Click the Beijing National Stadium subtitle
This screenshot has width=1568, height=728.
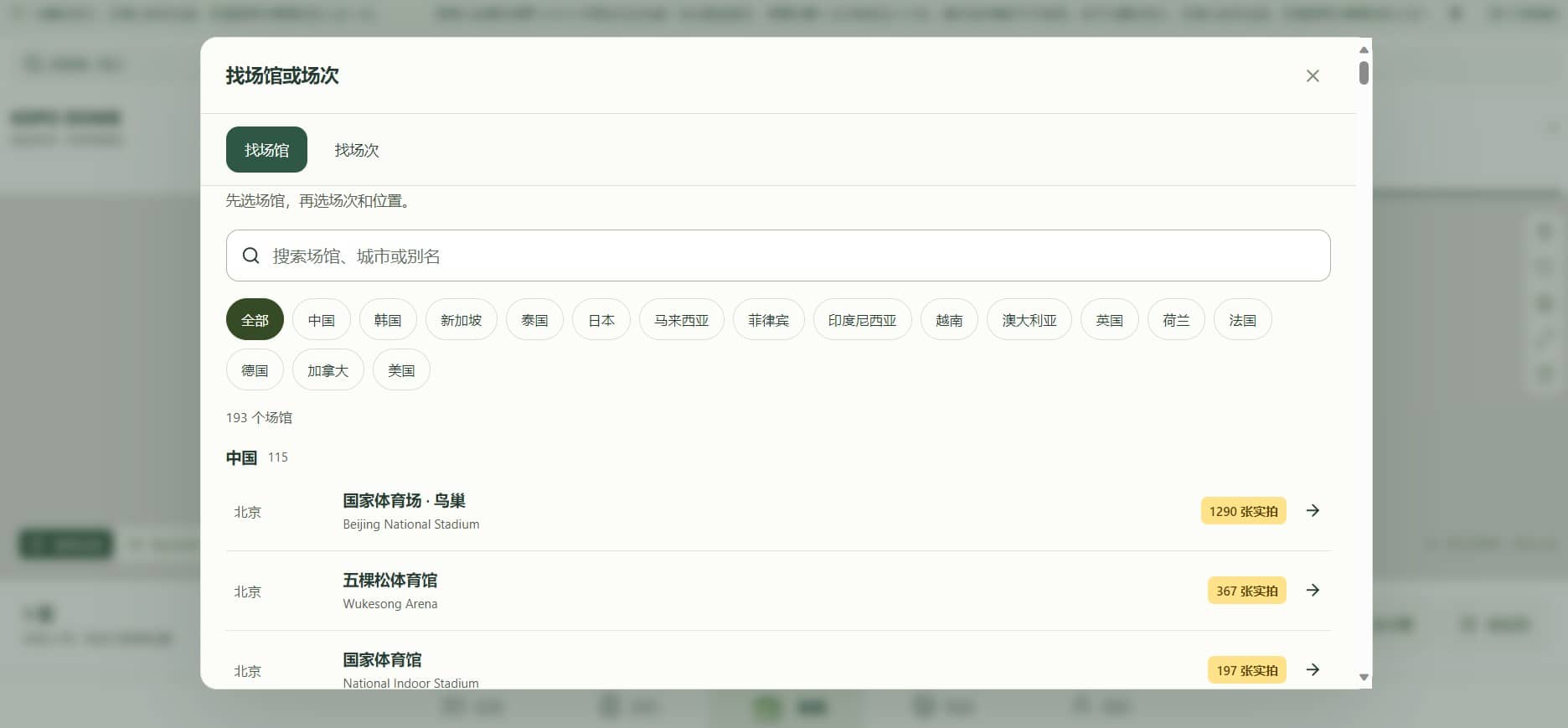(x=411, y=524)
